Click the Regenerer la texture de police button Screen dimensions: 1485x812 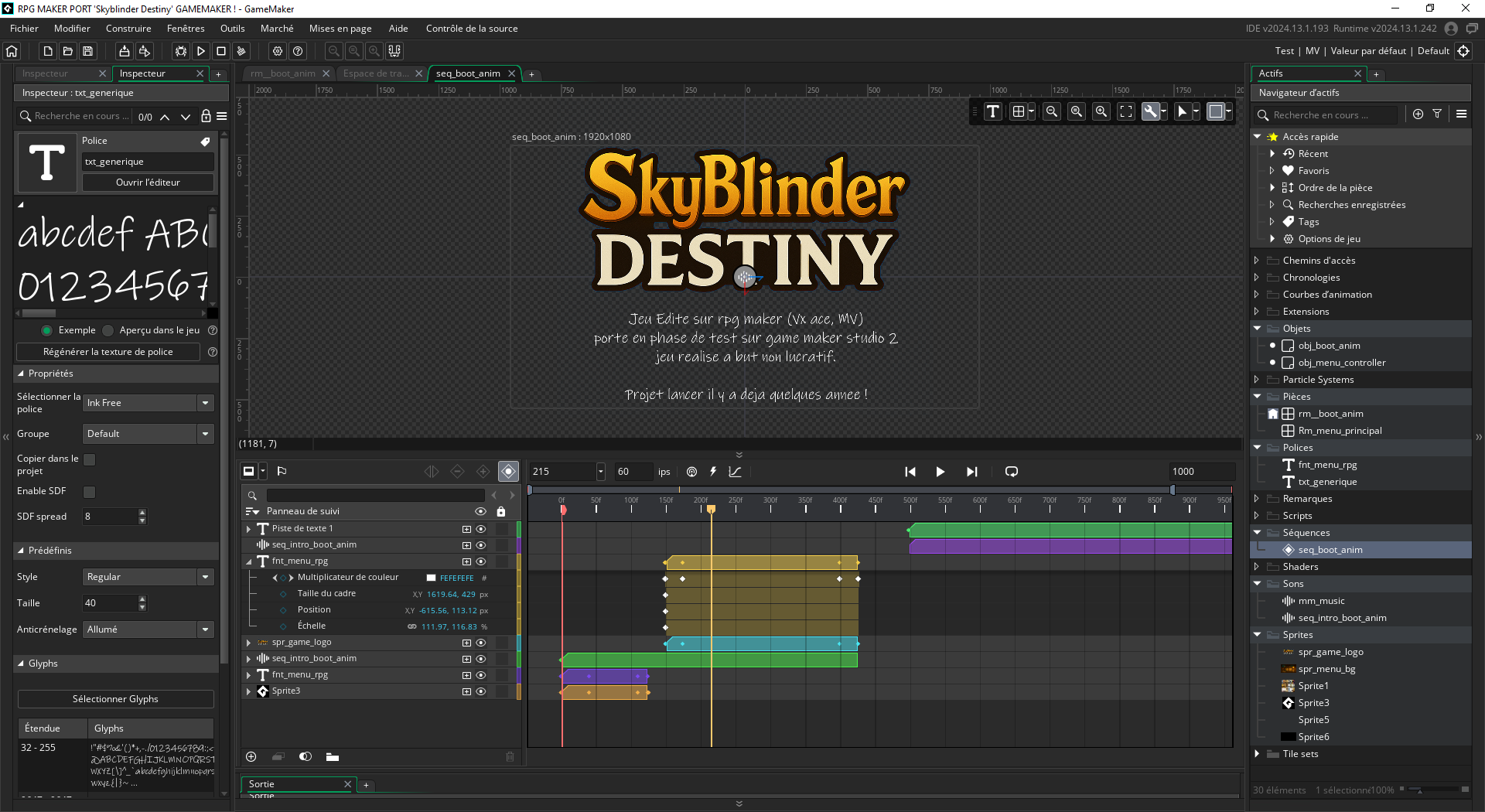(108, 352)
